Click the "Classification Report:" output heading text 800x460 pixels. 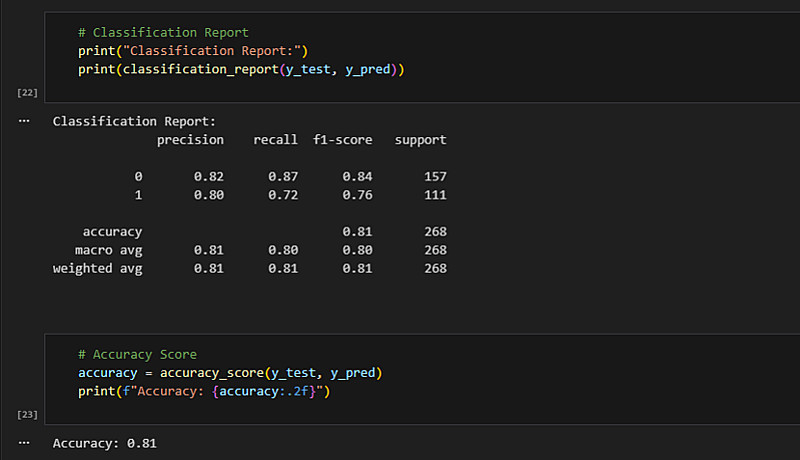click(x=134, y=121)
